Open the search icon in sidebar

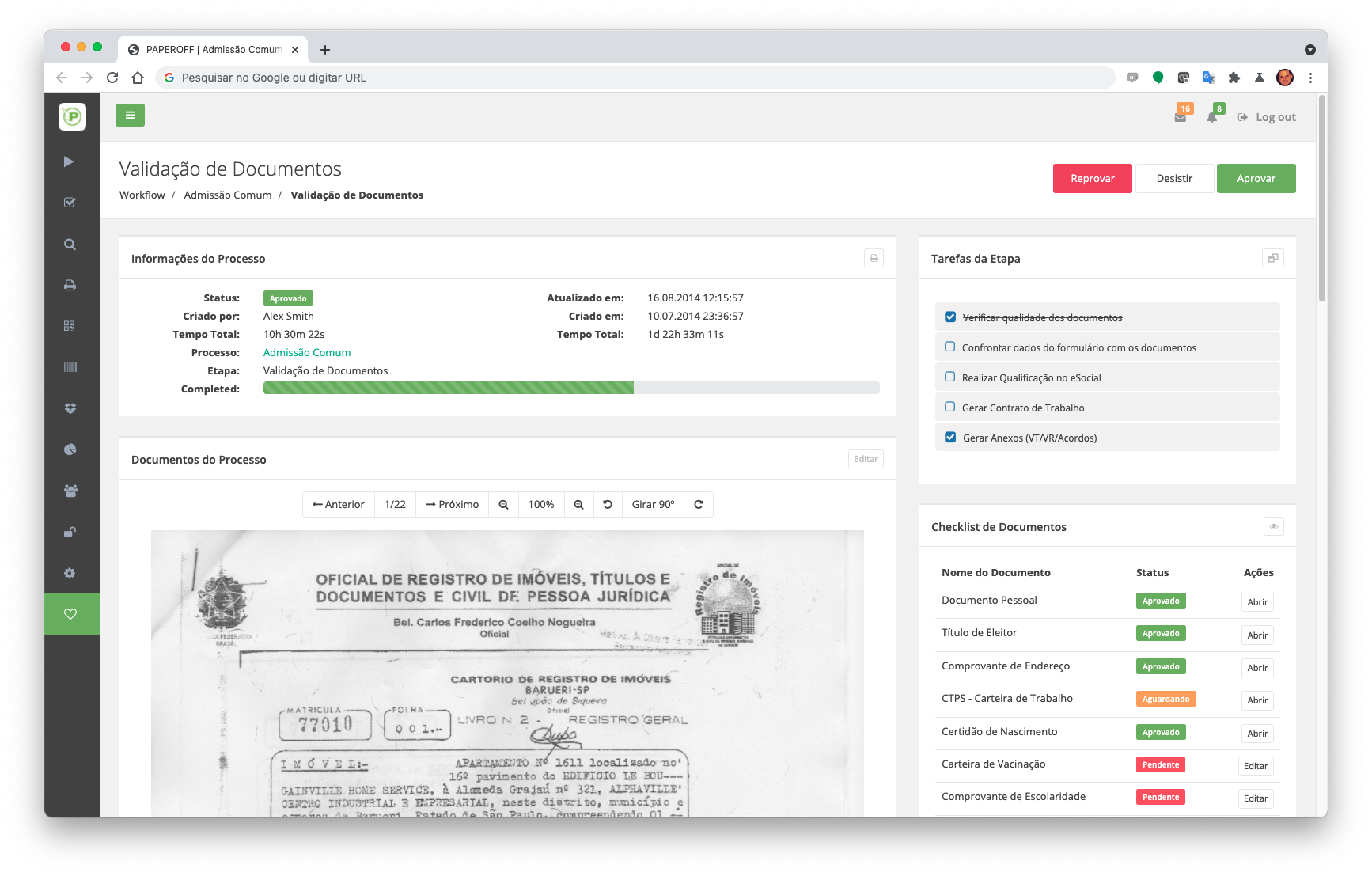pos(70,245)
